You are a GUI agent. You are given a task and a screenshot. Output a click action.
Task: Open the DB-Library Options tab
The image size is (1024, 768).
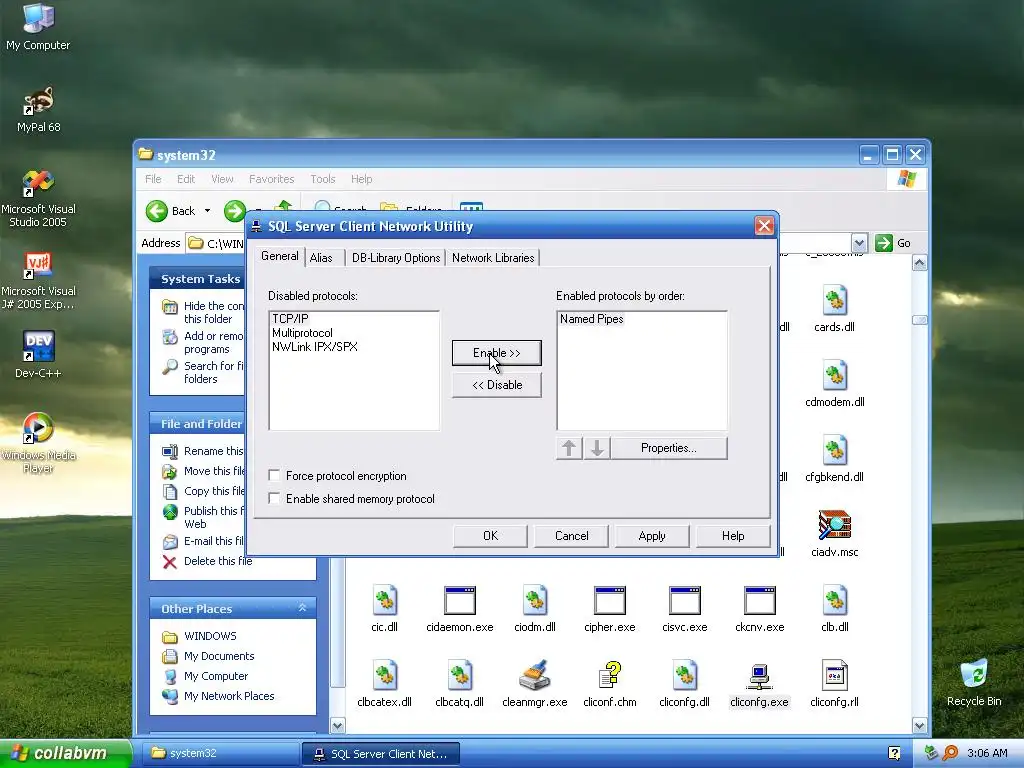tap(396, 258)
